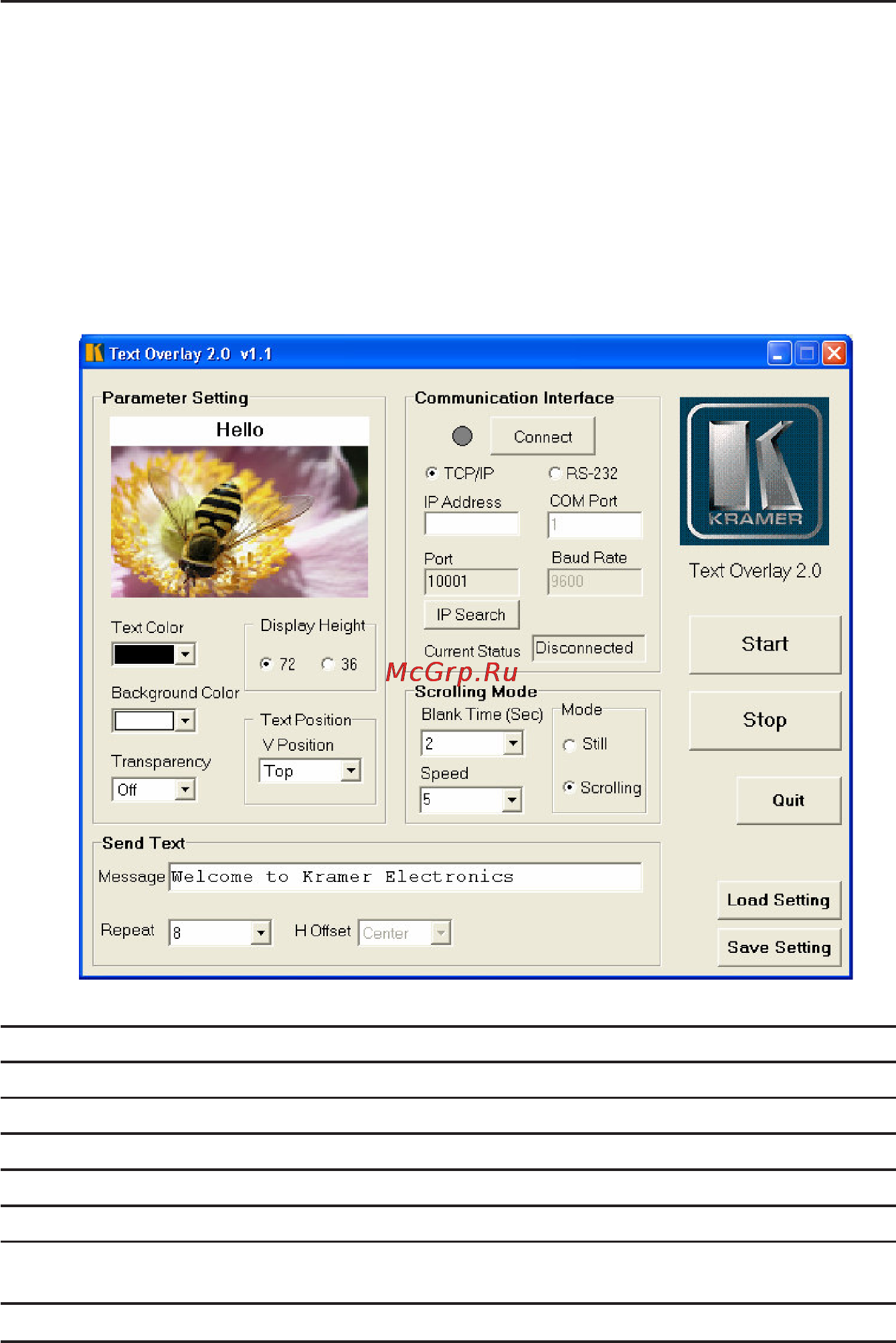896x1343 pixels.
Task: Select Still mode
Action: point(569,745)
